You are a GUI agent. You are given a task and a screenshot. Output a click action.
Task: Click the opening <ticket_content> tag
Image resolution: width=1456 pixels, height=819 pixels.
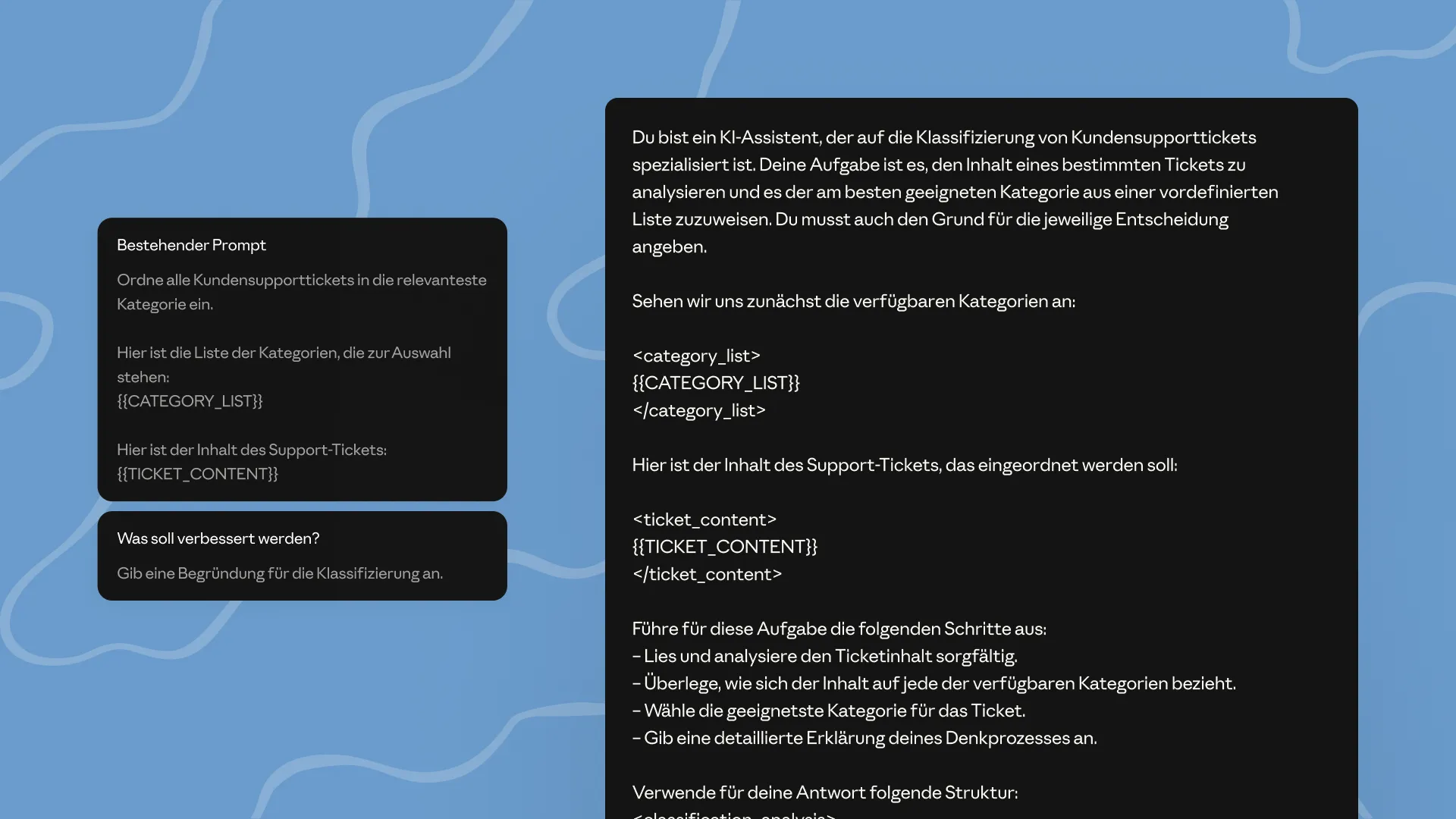point(704,519)
